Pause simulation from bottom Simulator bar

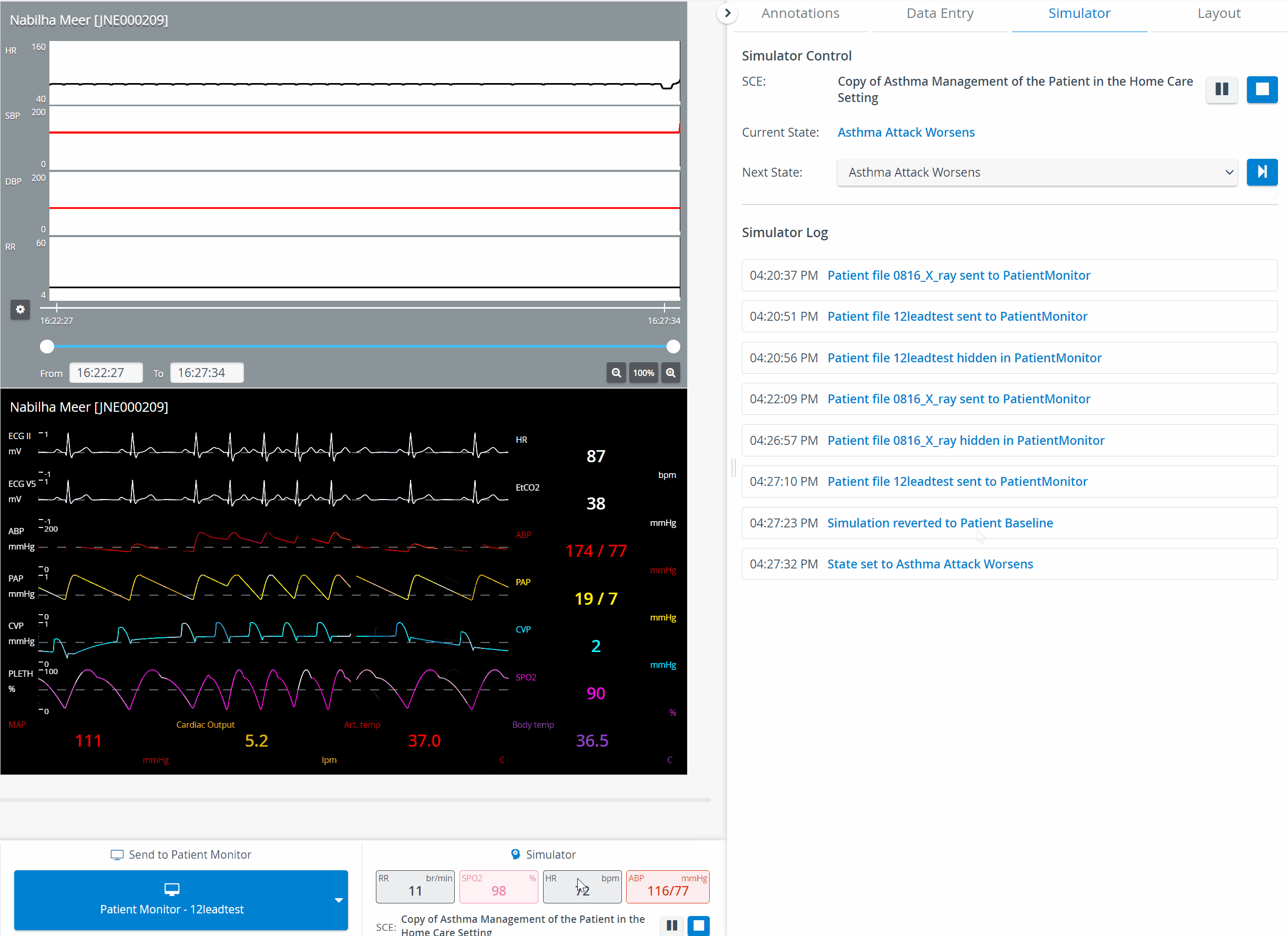click(x=672, y=925)
